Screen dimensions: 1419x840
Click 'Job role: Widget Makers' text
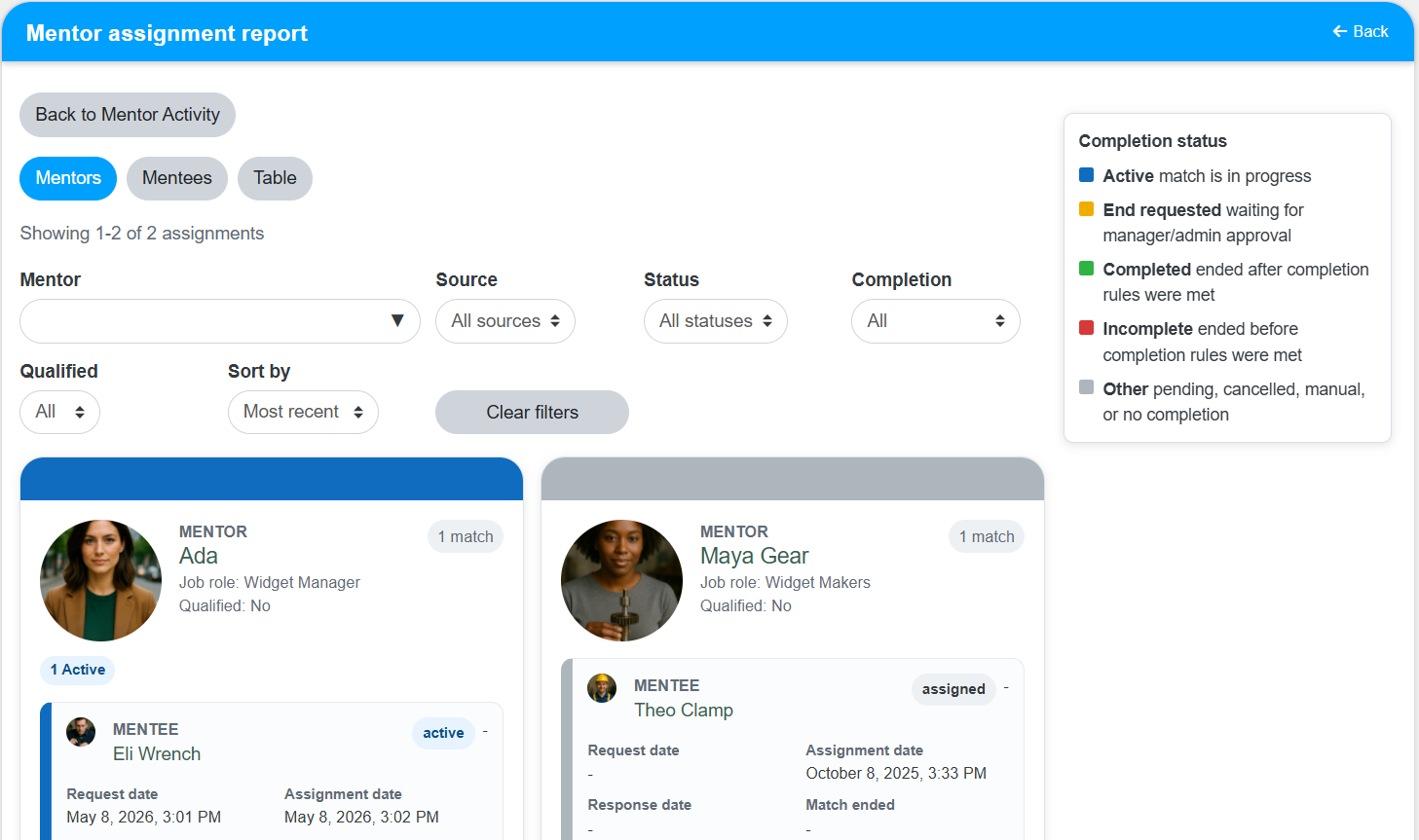click(x=785, y=582)
